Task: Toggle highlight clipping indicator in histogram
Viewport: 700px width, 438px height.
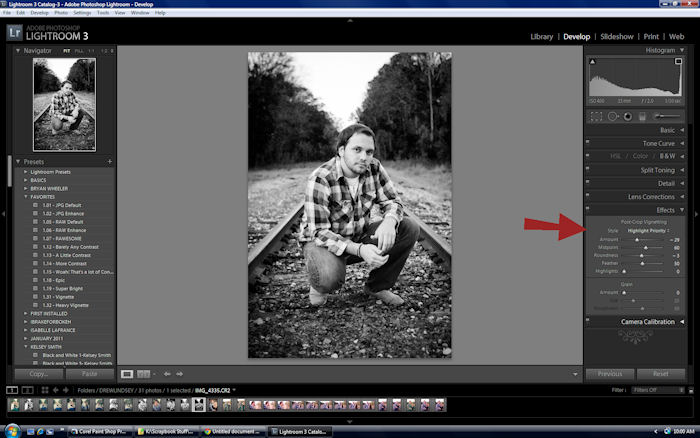Action: click(x=678, y=61)
